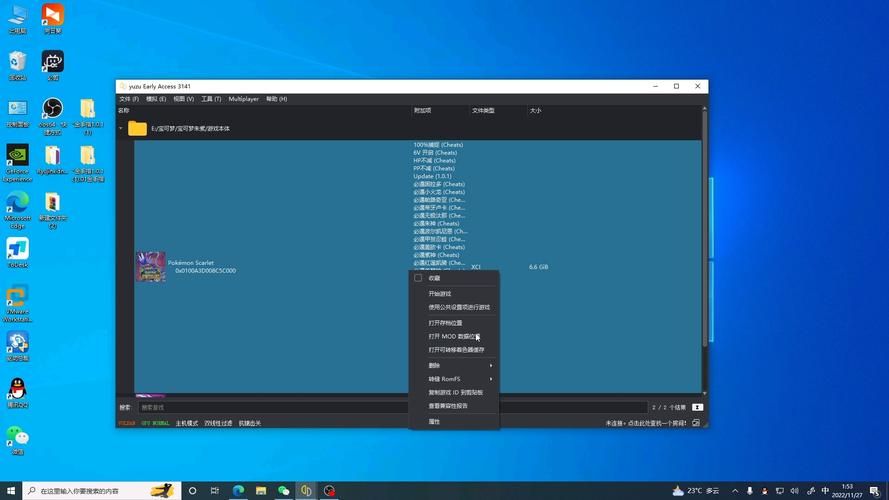Sort by the 附加项 column header
The height and width of the screenshot is (500, 889).
[x=422, y=111]
